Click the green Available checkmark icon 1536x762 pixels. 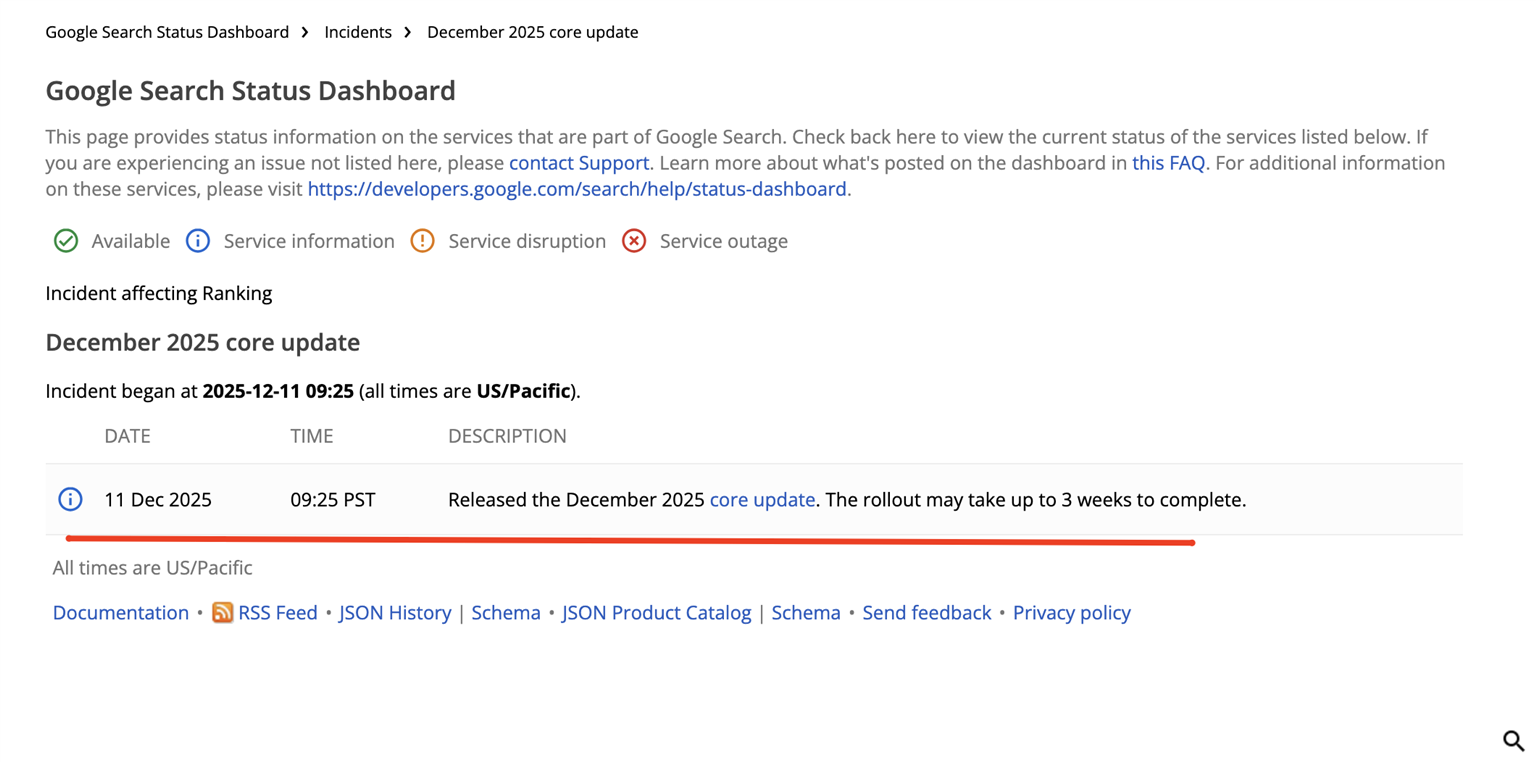pyautogui.click(x=66, y=241)
